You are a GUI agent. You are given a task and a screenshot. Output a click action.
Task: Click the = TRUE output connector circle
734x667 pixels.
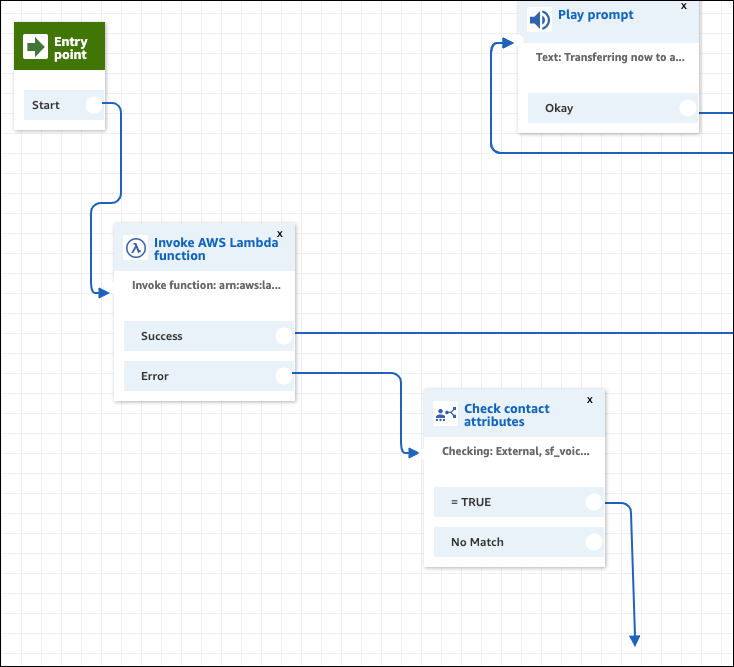[x=594, y=502]
